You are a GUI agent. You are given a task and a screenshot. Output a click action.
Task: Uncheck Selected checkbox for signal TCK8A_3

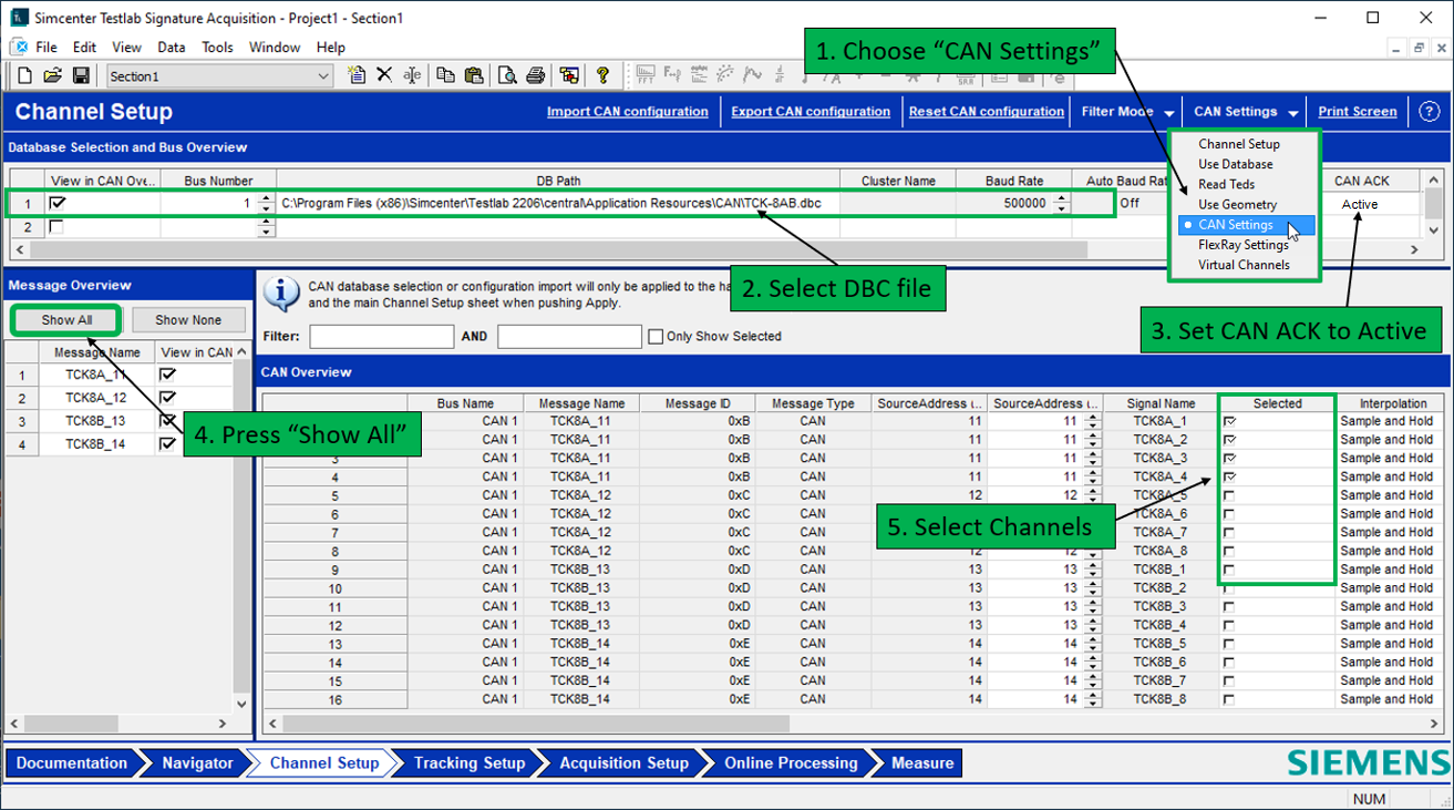click(x=1230, y=459)
